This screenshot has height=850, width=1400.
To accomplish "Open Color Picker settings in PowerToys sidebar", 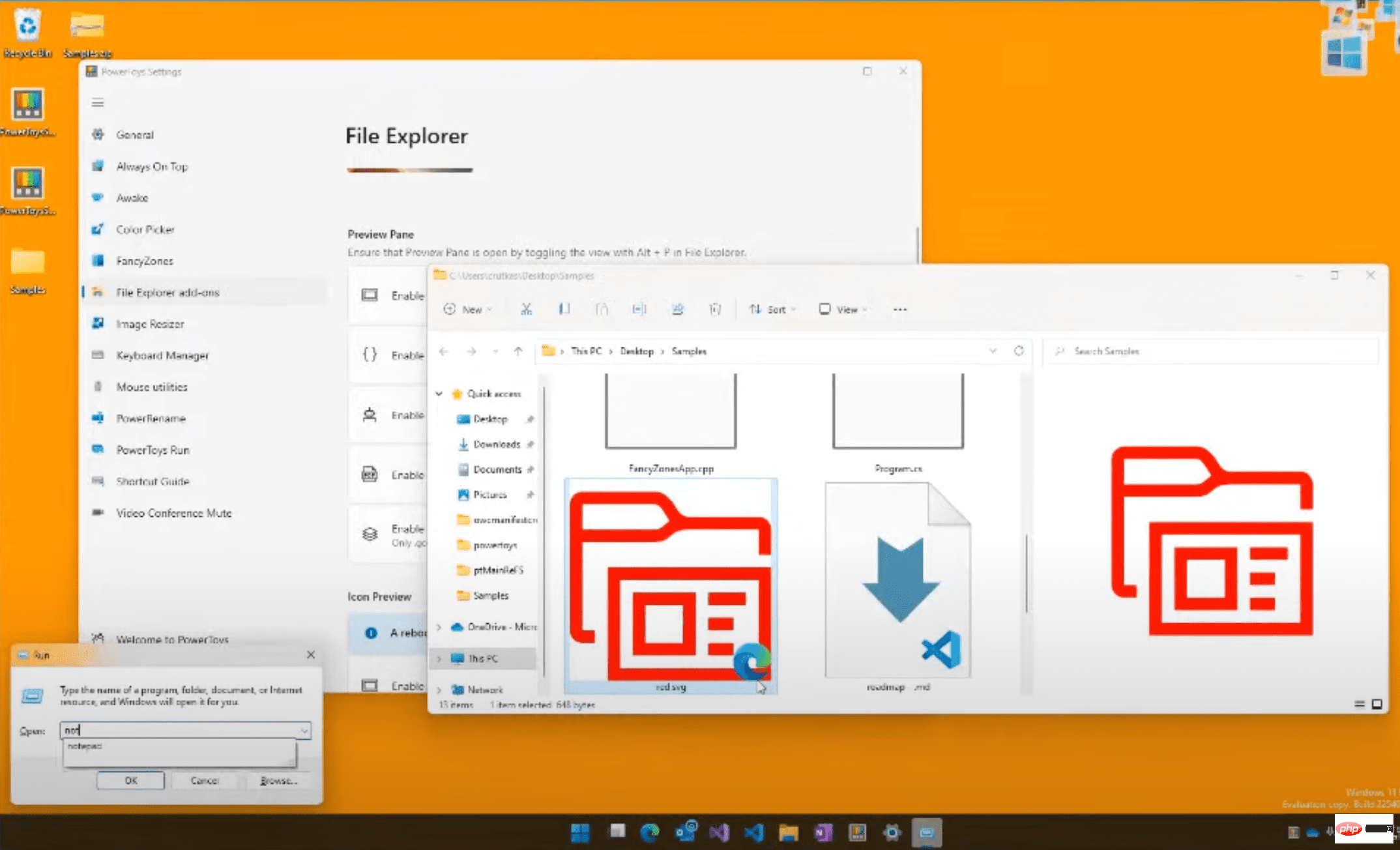I will 145,229.
